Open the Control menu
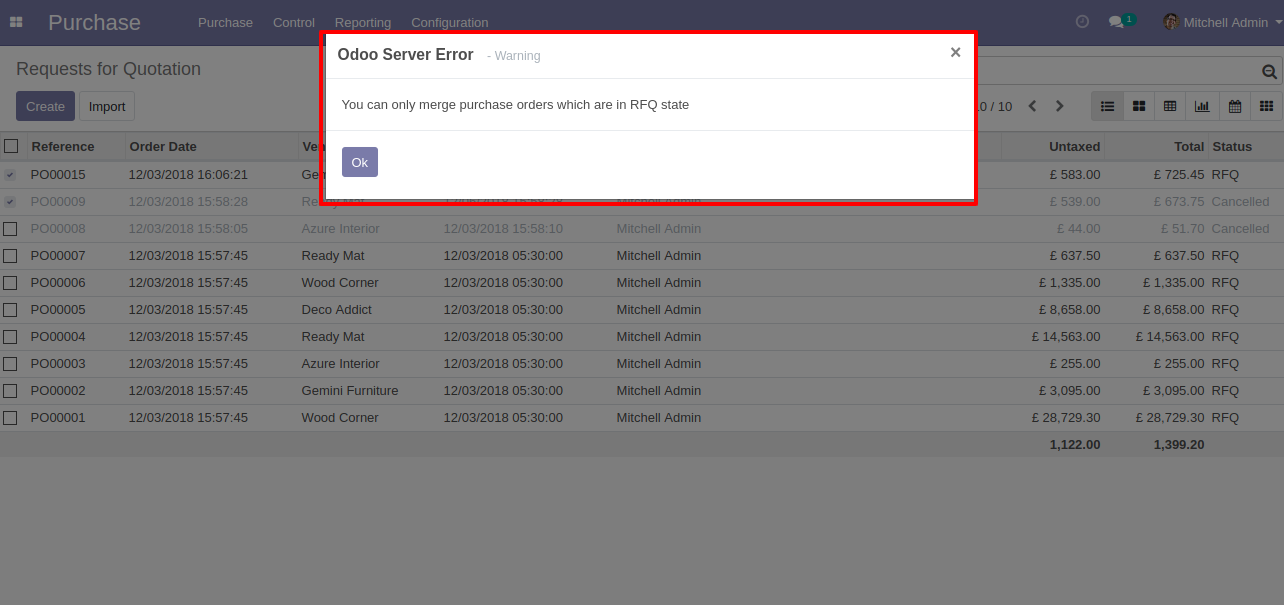Image resolution: width=1284 pixels, height=605 pixels. pos(294,22)
